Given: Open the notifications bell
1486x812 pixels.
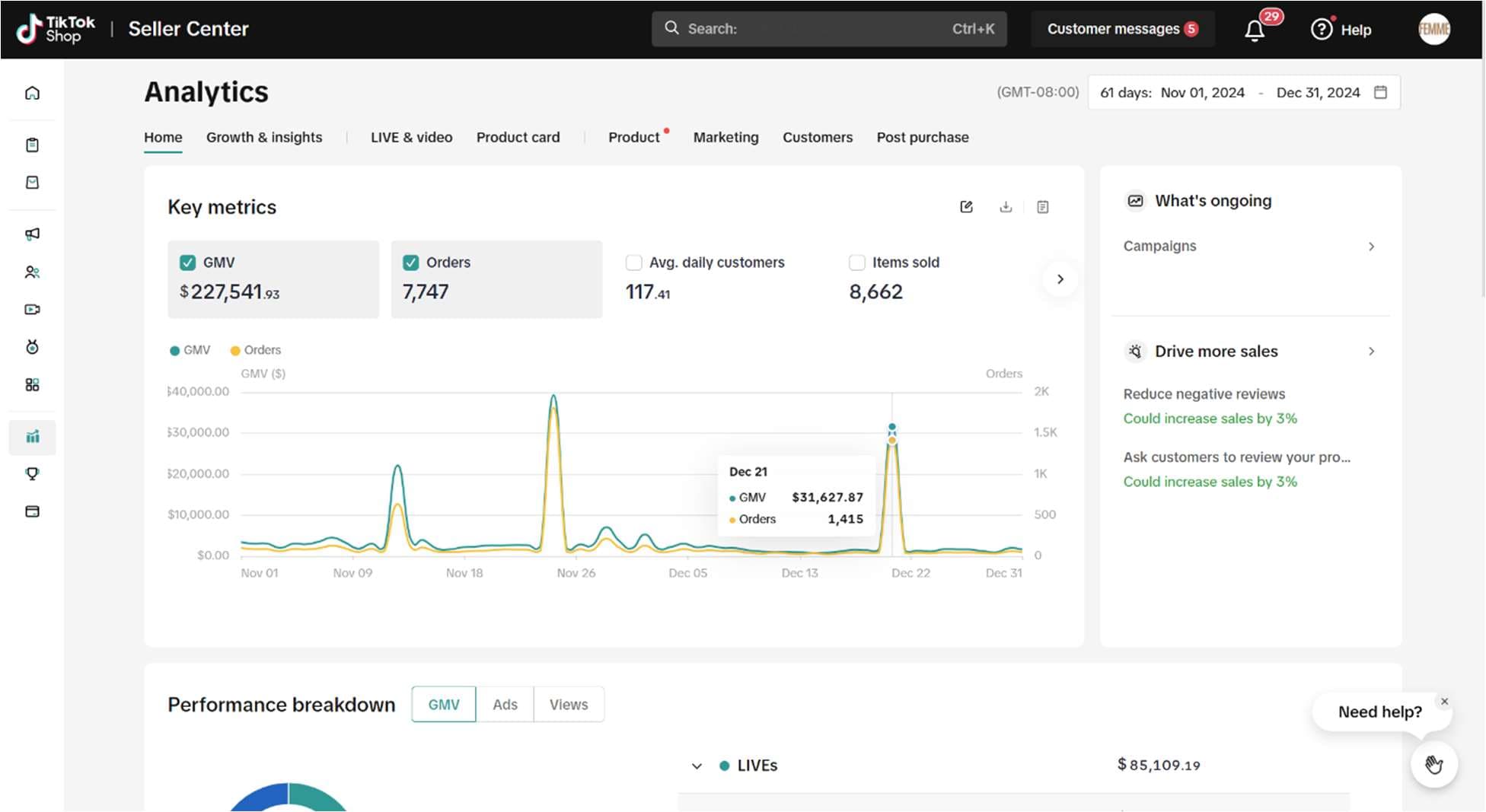Looking at the screenshot, I should point(1255,30).
